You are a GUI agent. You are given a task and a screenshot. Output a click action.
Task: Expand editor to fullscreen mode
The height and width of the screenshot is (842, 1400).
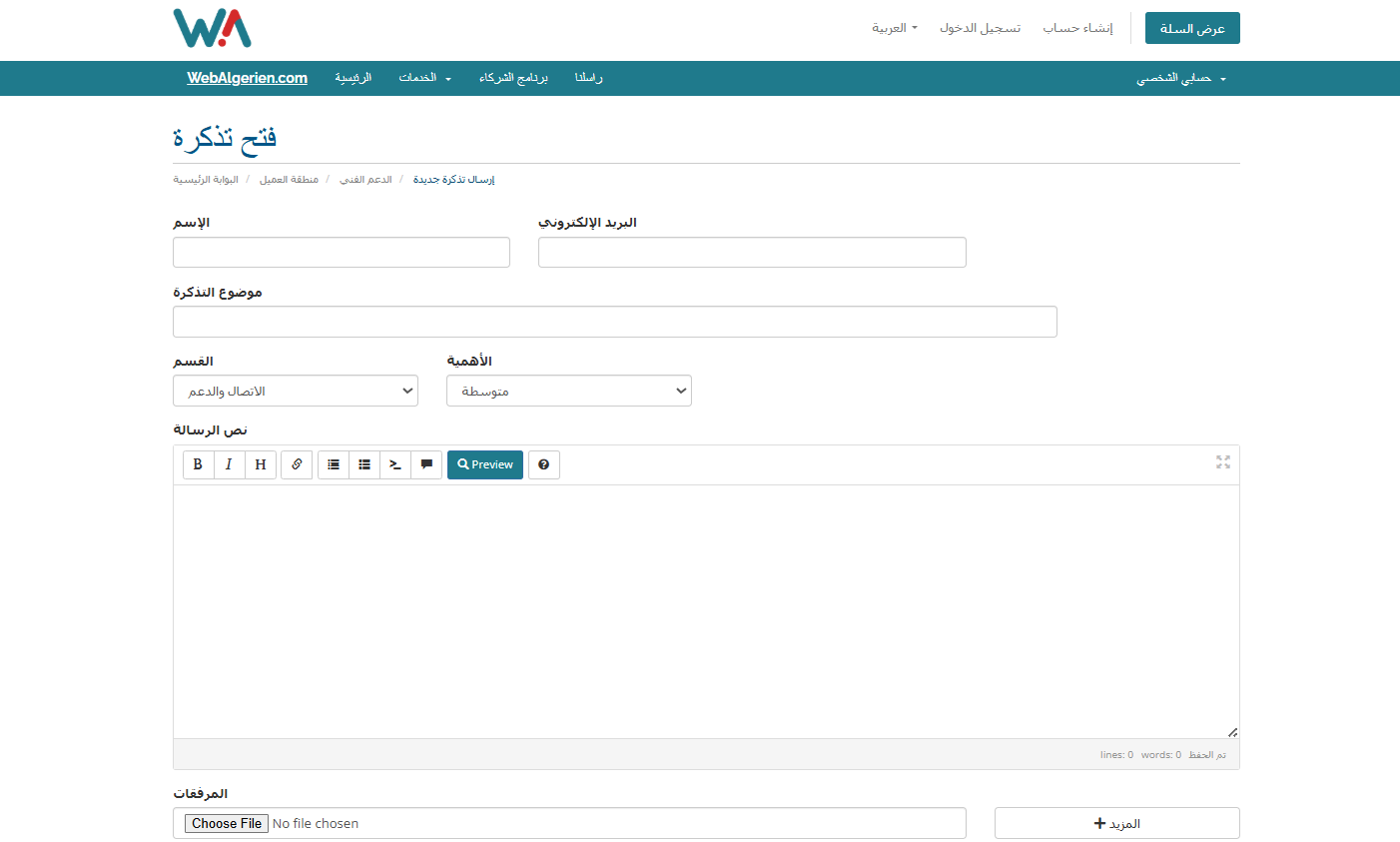(1222, 462)
